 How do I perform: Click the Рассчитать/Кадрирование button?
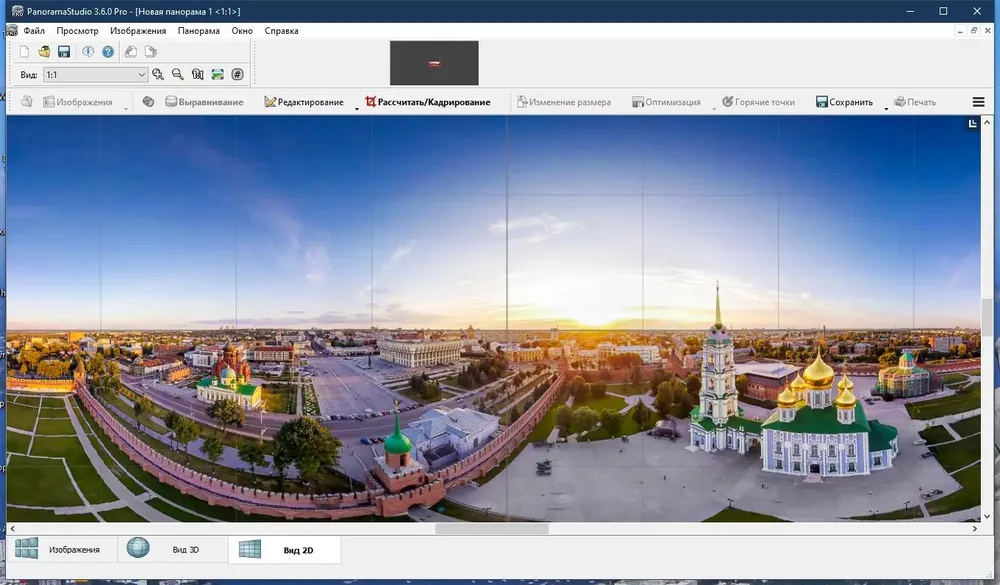pyautogui.click(x=427, y=102)
